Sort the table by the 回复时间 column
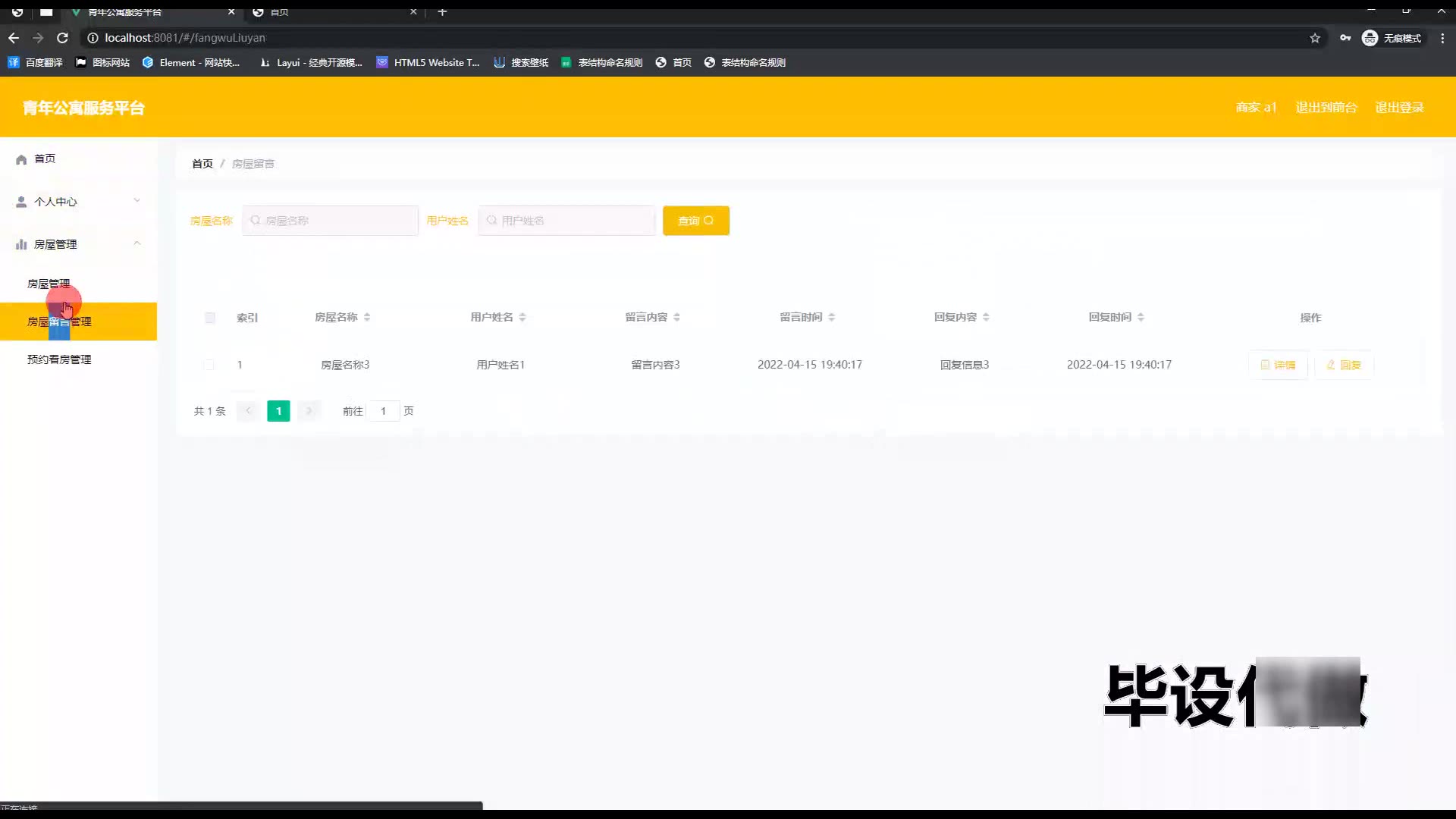This screenshot has width=1456, height=819. tap(1141, 317)
